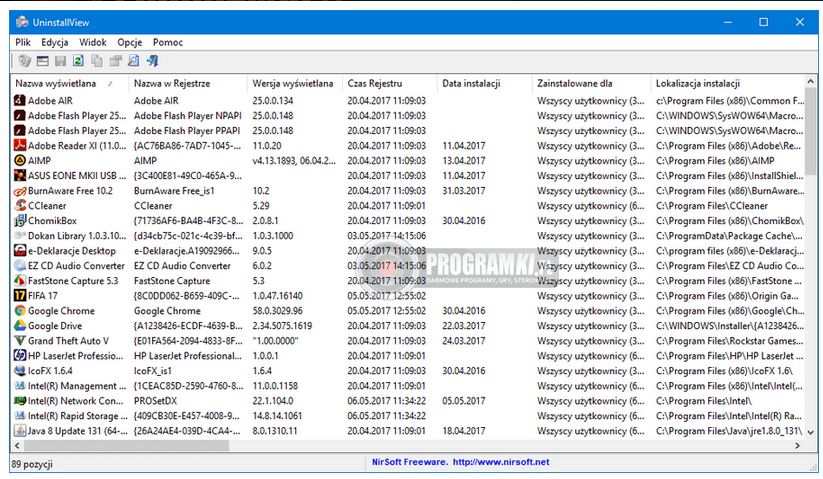823x479 pixels.
Task: Click the find magnifier toolbar icon
Action: coord(133,61)
